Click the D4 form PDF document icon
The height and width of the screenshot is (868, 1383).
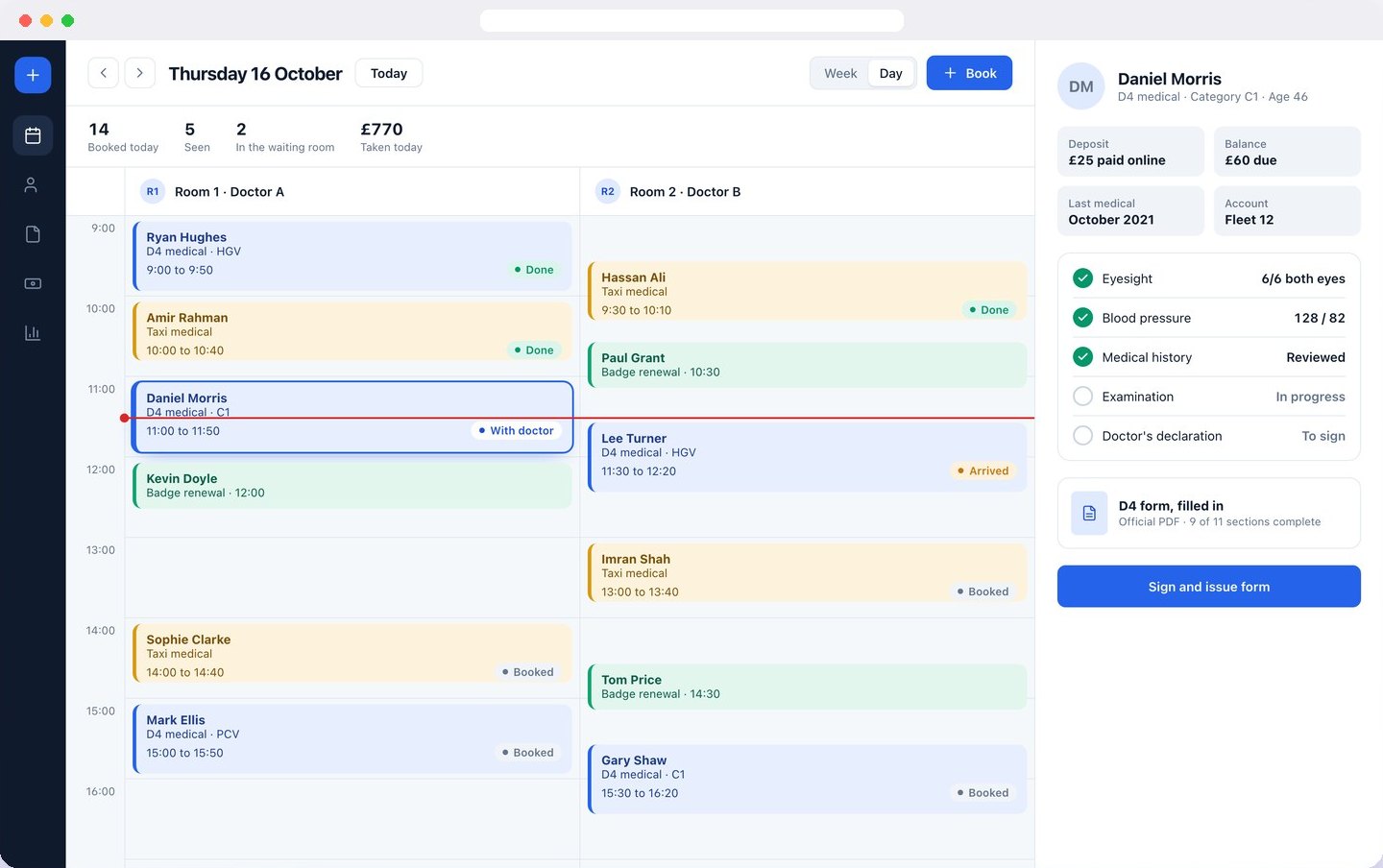point(1089,514)
